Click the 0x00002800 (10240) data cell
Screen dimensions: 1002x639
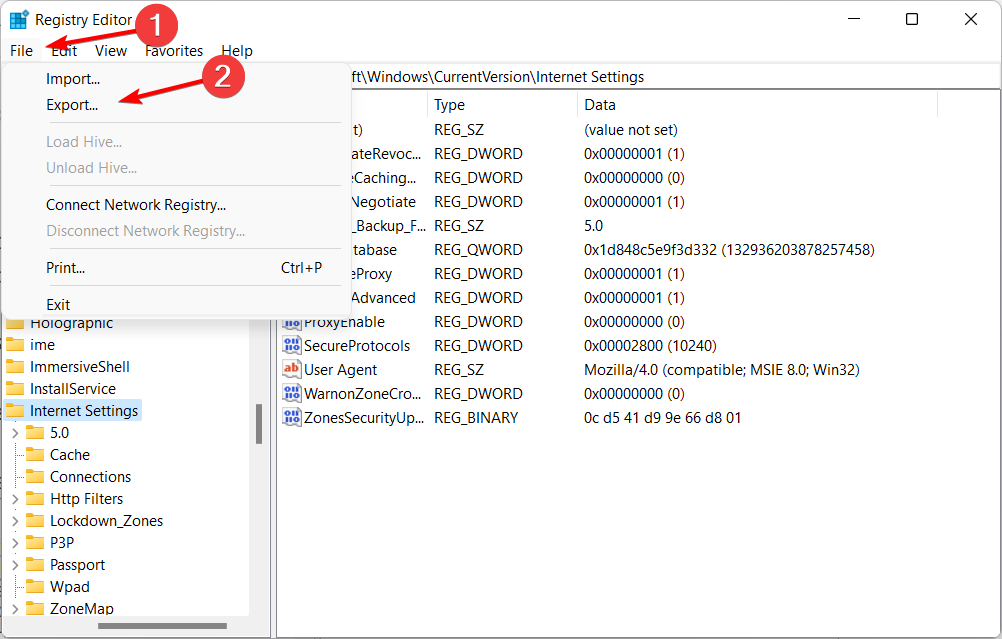coord(650,346)
